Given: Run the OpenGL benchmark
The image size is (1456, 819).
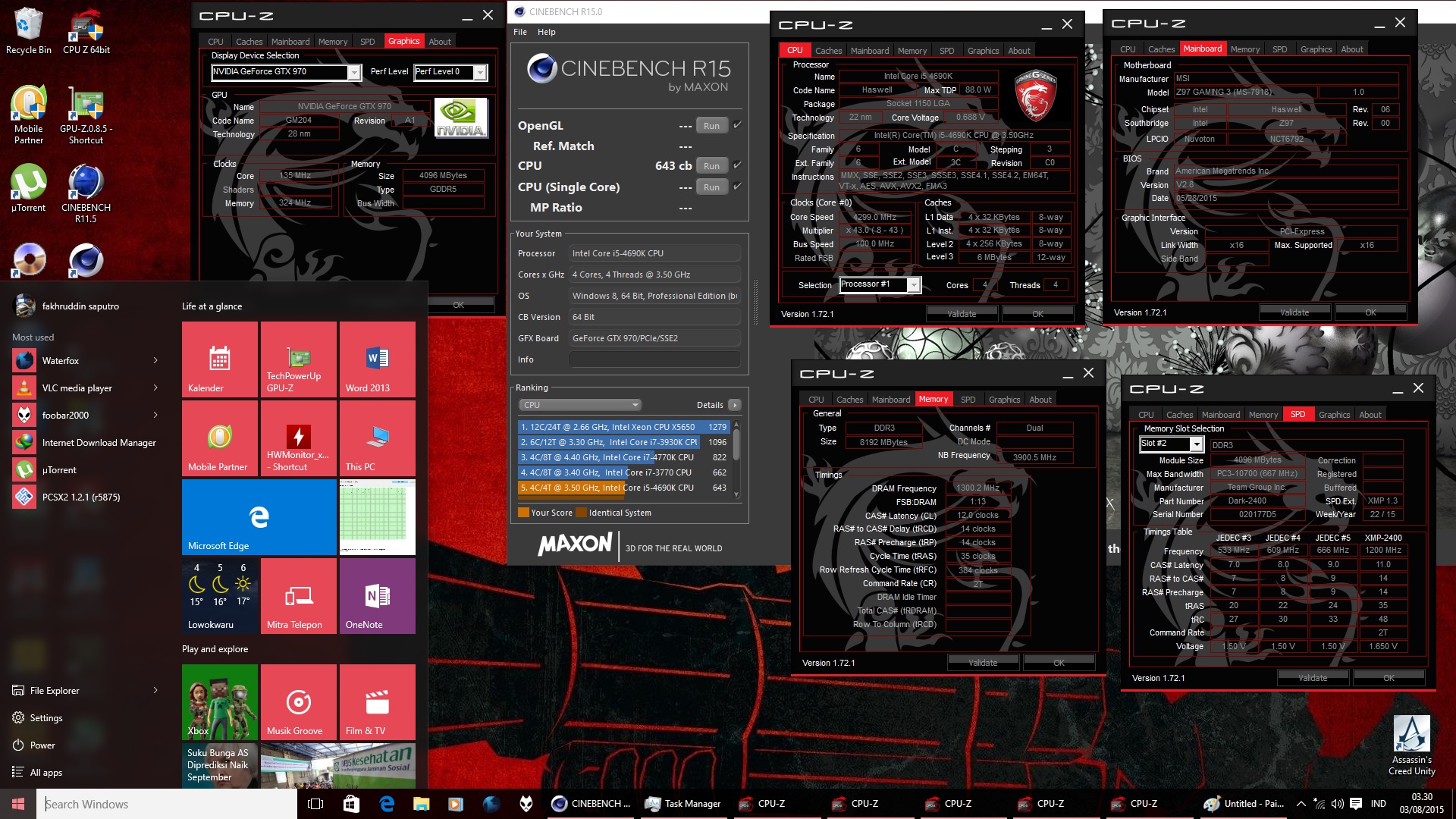Looking at the screenshot, I should pos(711,126).
